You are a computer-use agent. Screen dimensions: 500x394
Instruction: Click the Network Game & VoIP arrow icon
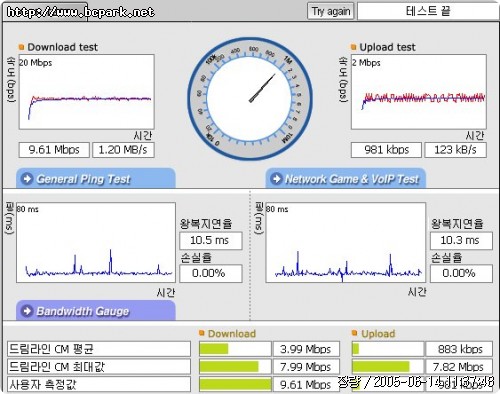276,179
